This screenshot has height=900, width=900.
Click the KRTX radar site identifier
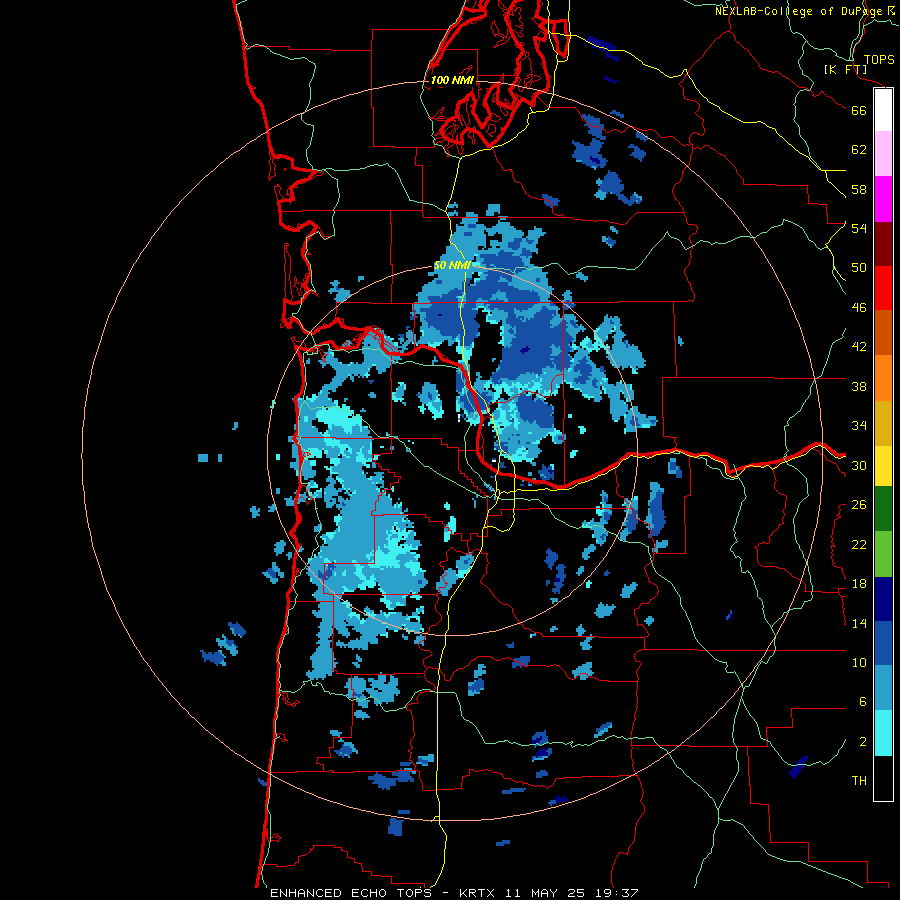pyautogui.click(x=479, y=893)
